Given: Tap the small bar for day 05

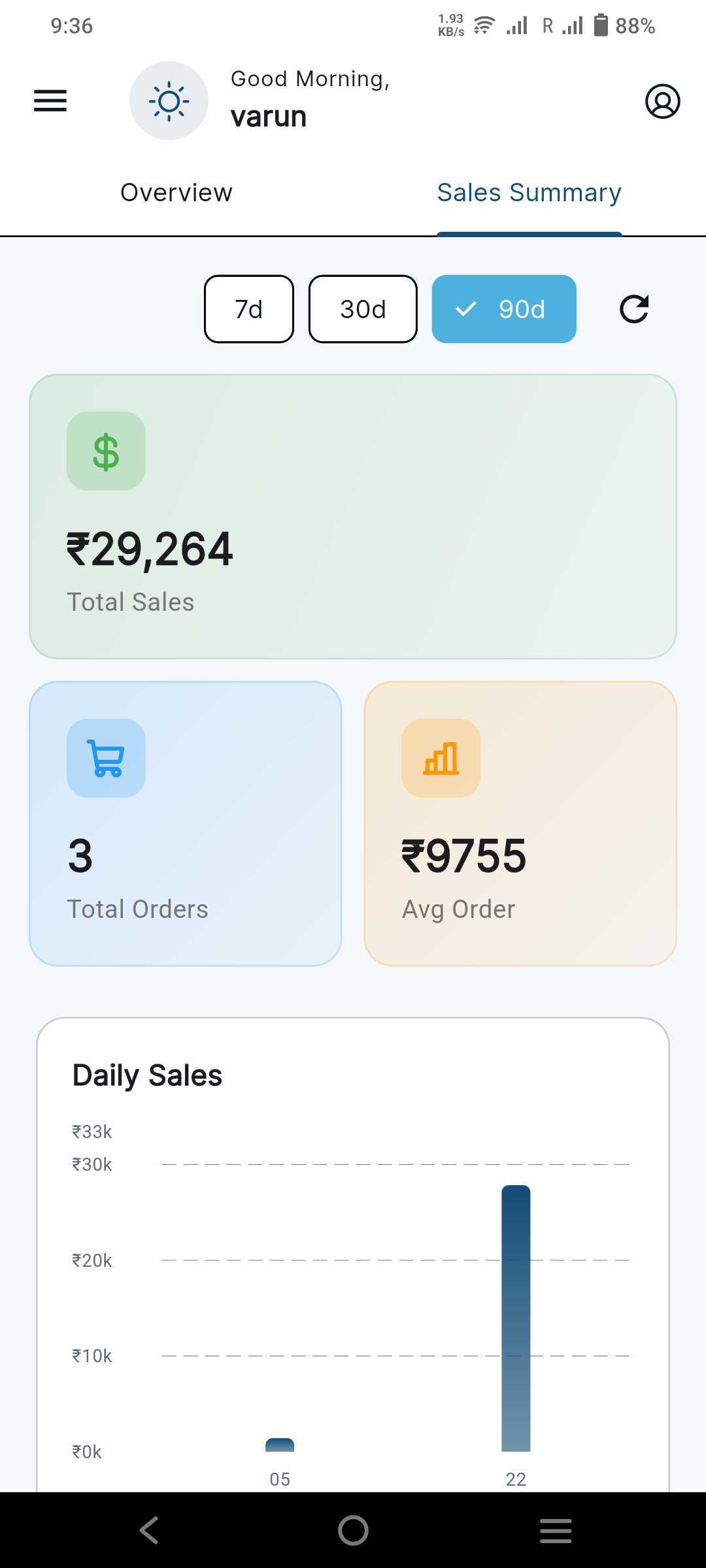Looking at the screenshot, I should tap(280, 1445).
